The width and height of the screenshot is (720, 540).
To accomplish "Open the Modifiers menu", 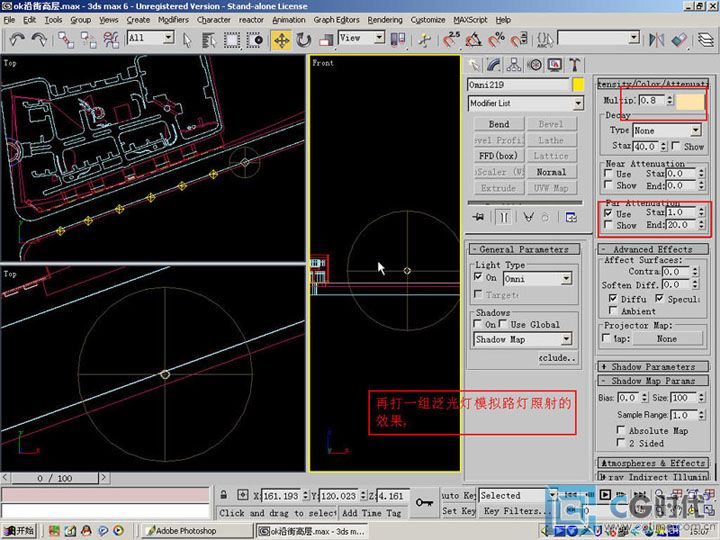I will pyautogui.click(x=173, y=20).
